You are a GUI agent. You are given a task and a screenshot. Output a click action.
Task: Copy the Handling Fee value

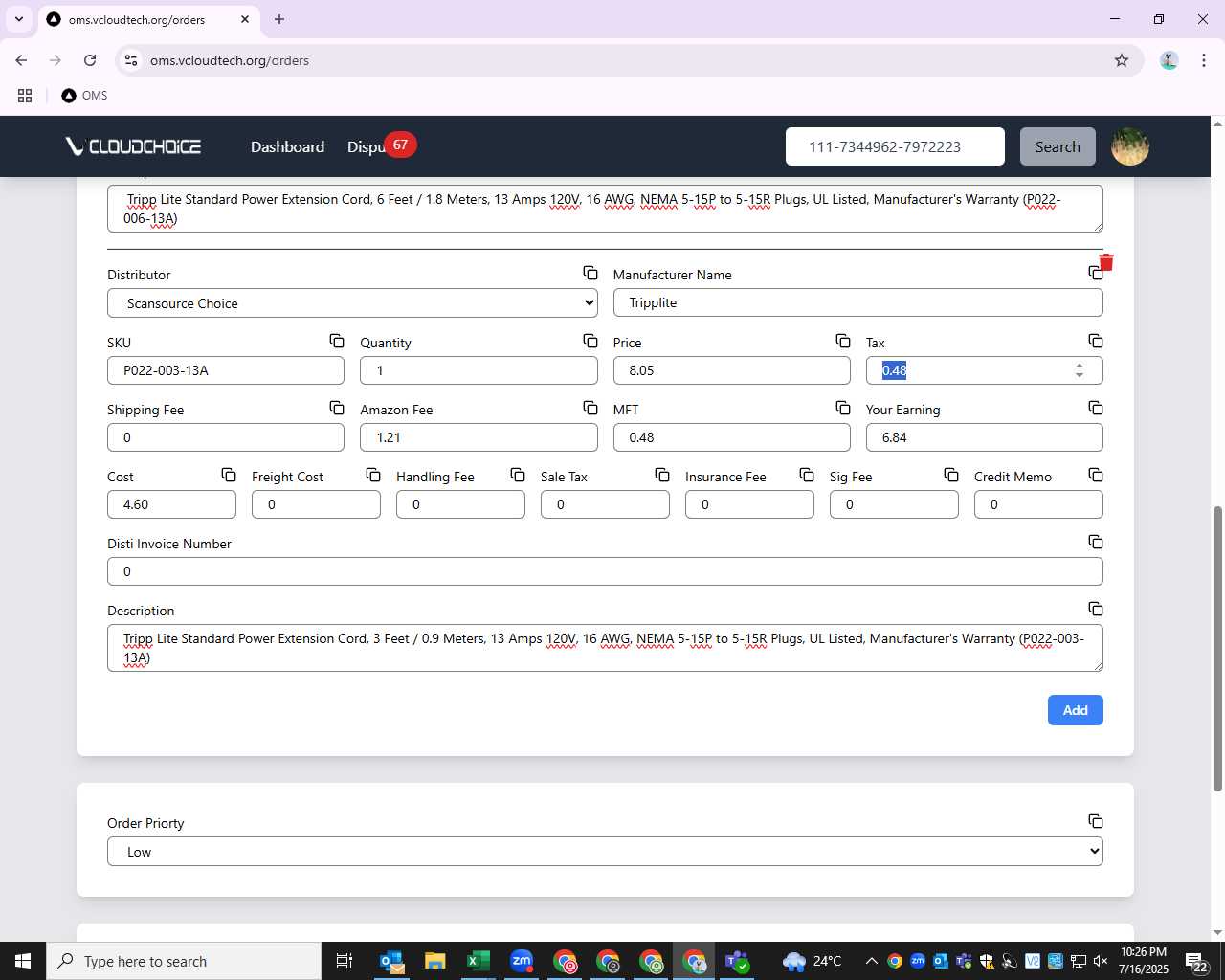(x=518, y=475)
